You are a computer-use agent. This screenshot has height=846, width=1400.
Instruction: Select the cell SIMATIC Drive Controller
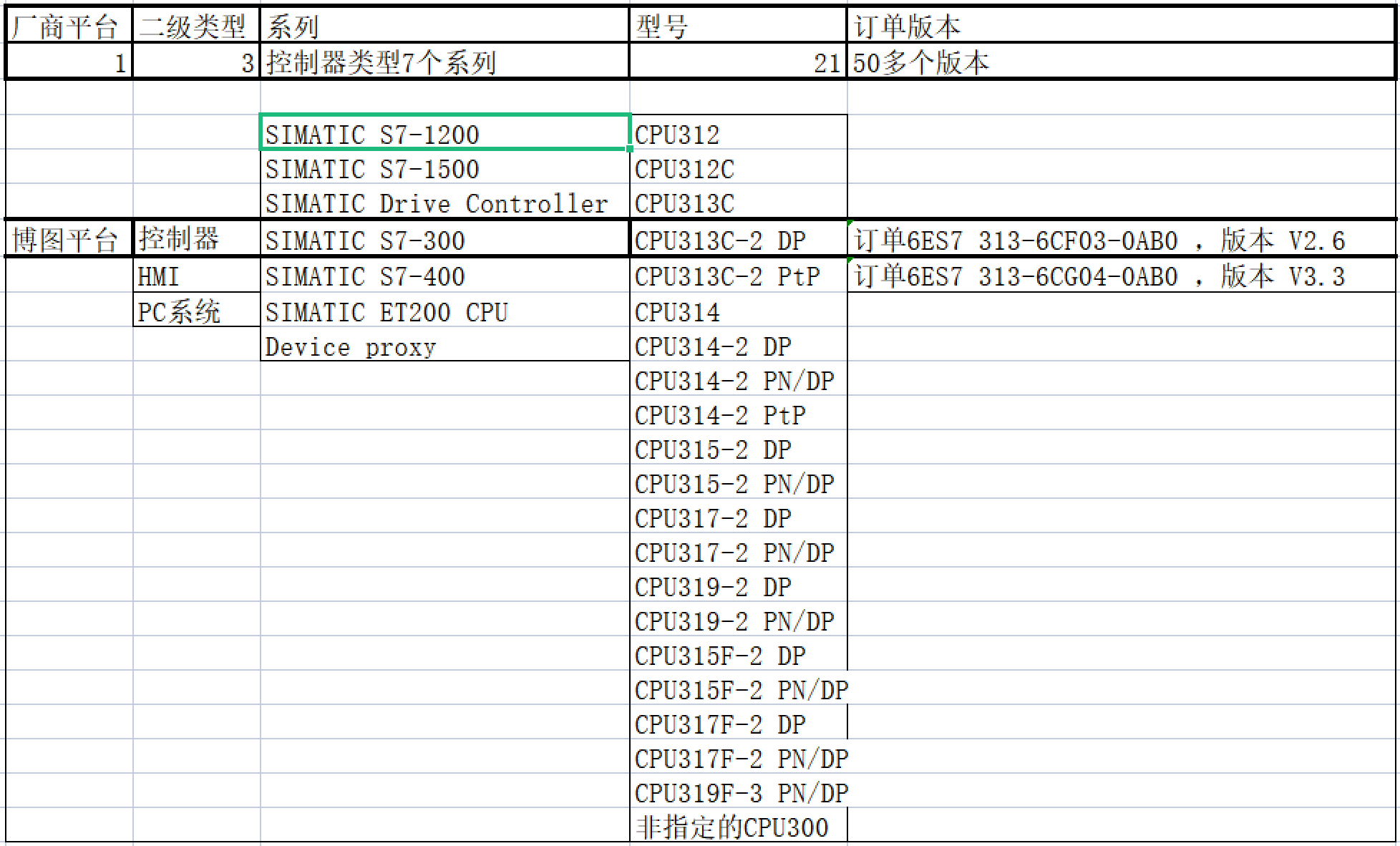(x=444, y=201)
